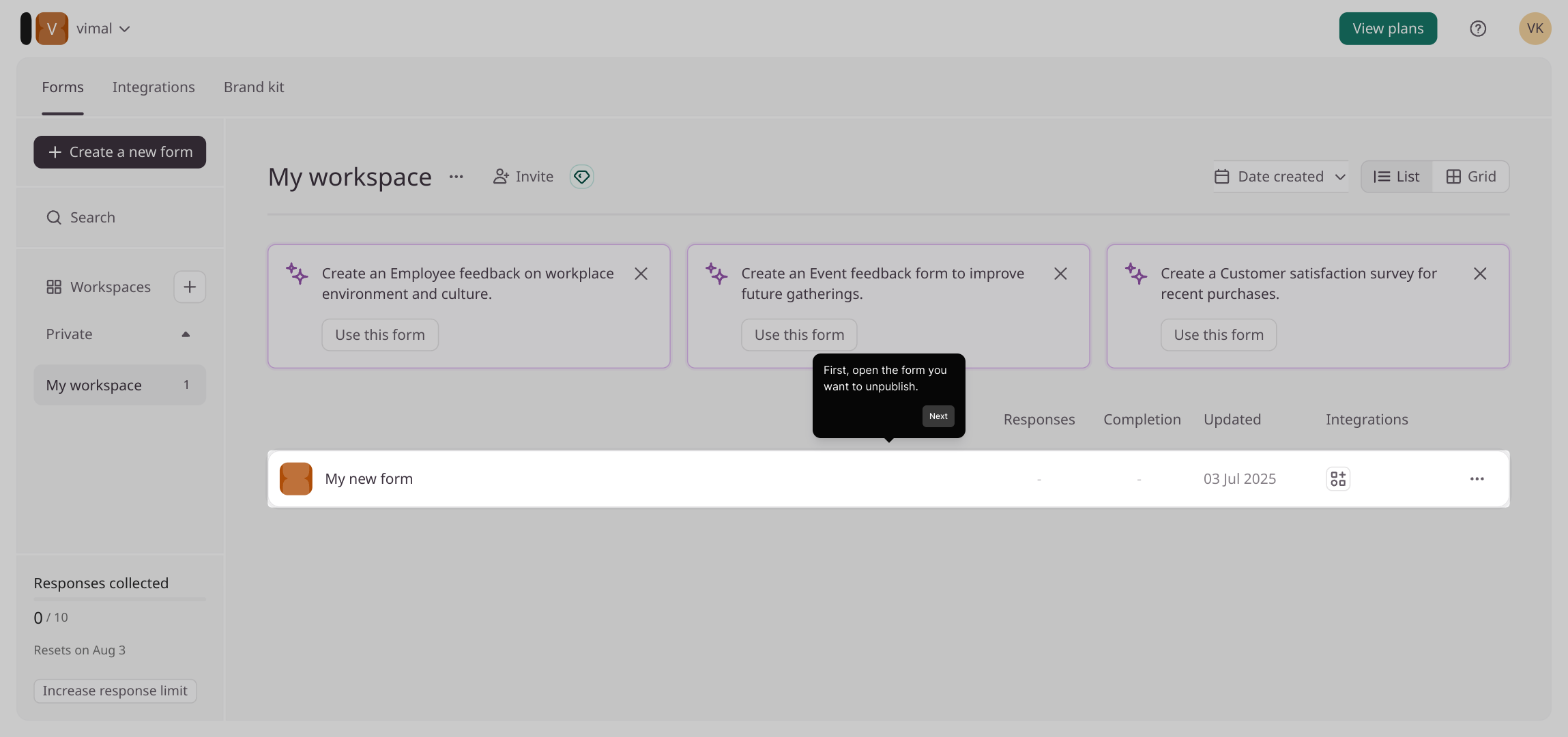Use this form for Customer satisfaction survey
This screenshot has width=1568, height=737.
pos(1219,335)
